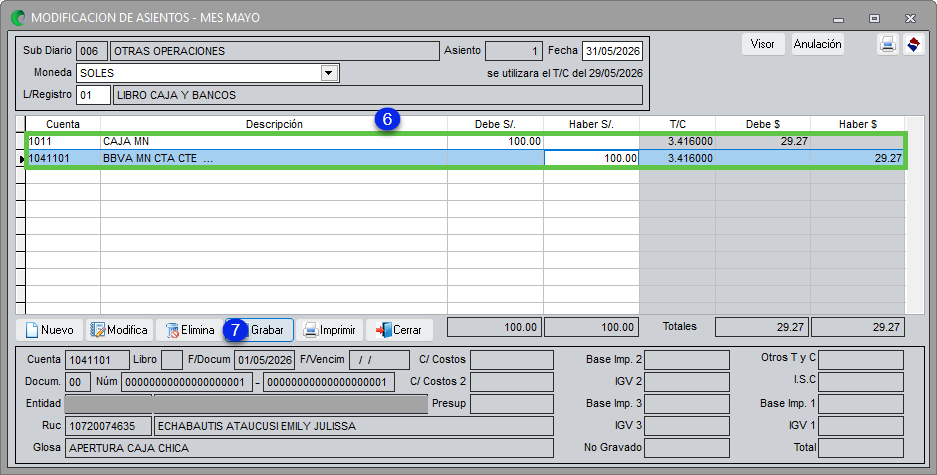Screen dimensions: 937x475
Task: Click the Debe $ 29.27 cell in CAJA MN row
Action: point(763,142)
